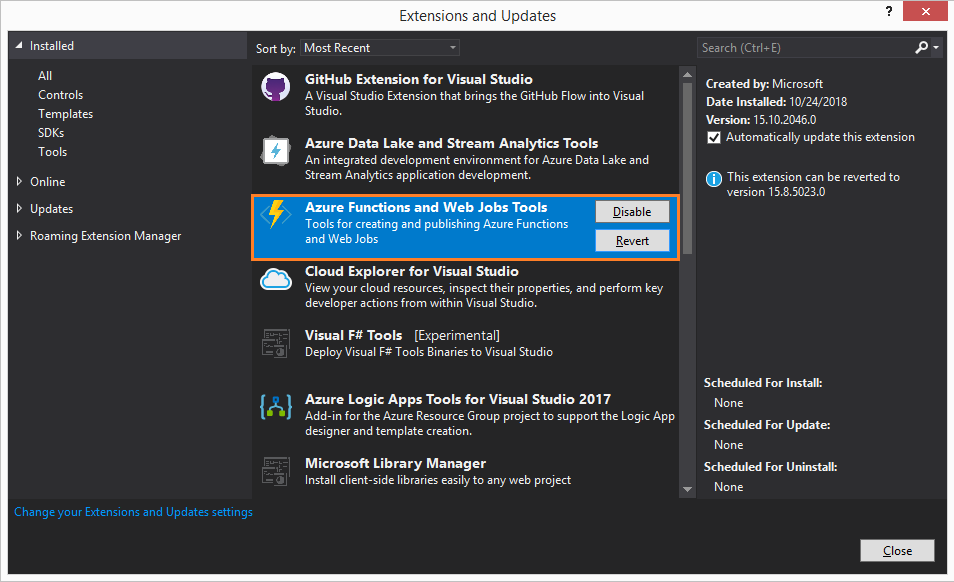The width and height of the screenshot is (954, 582).
Task: Click the Microsoft Library Manager icon
Action: [276, 471]
